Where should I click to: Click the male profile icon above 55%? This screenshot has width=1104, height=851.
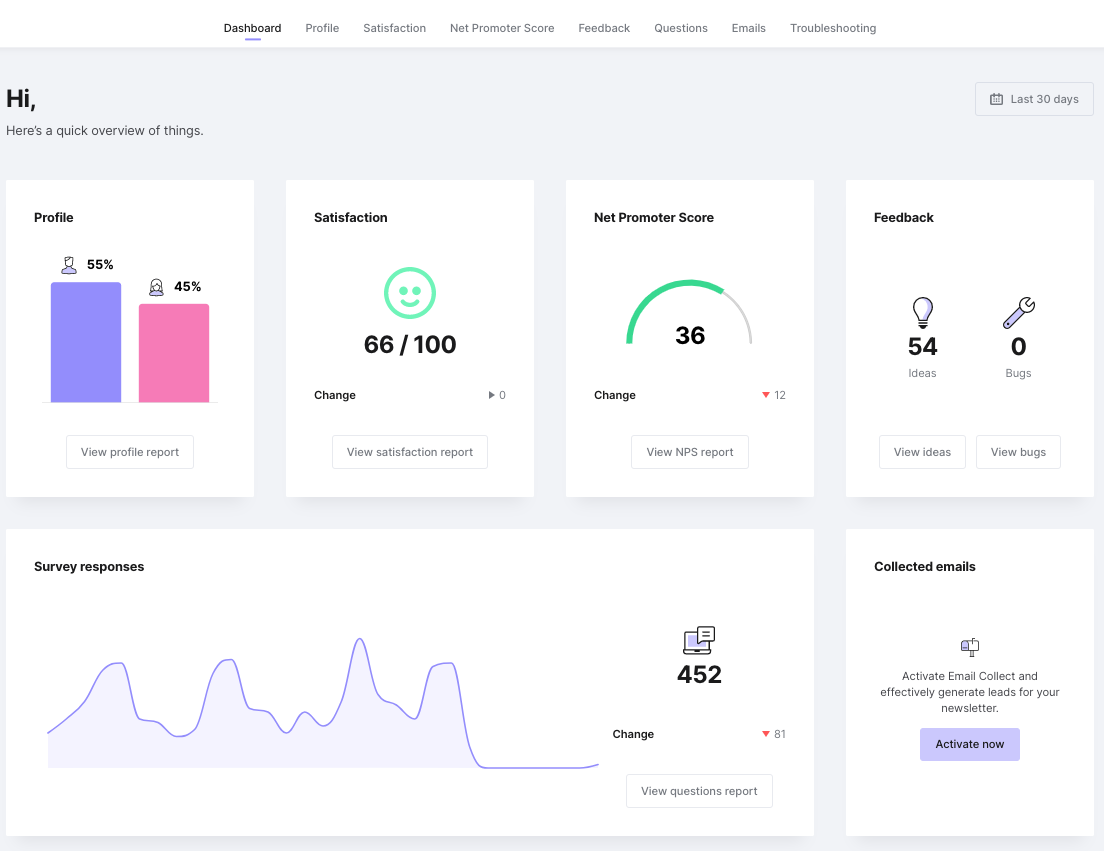[x=68, y=263]
